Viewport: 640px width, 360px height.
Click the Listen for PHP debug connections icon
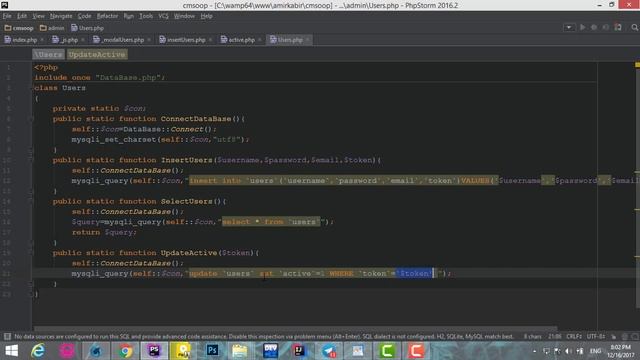click(x=606, y=27)
